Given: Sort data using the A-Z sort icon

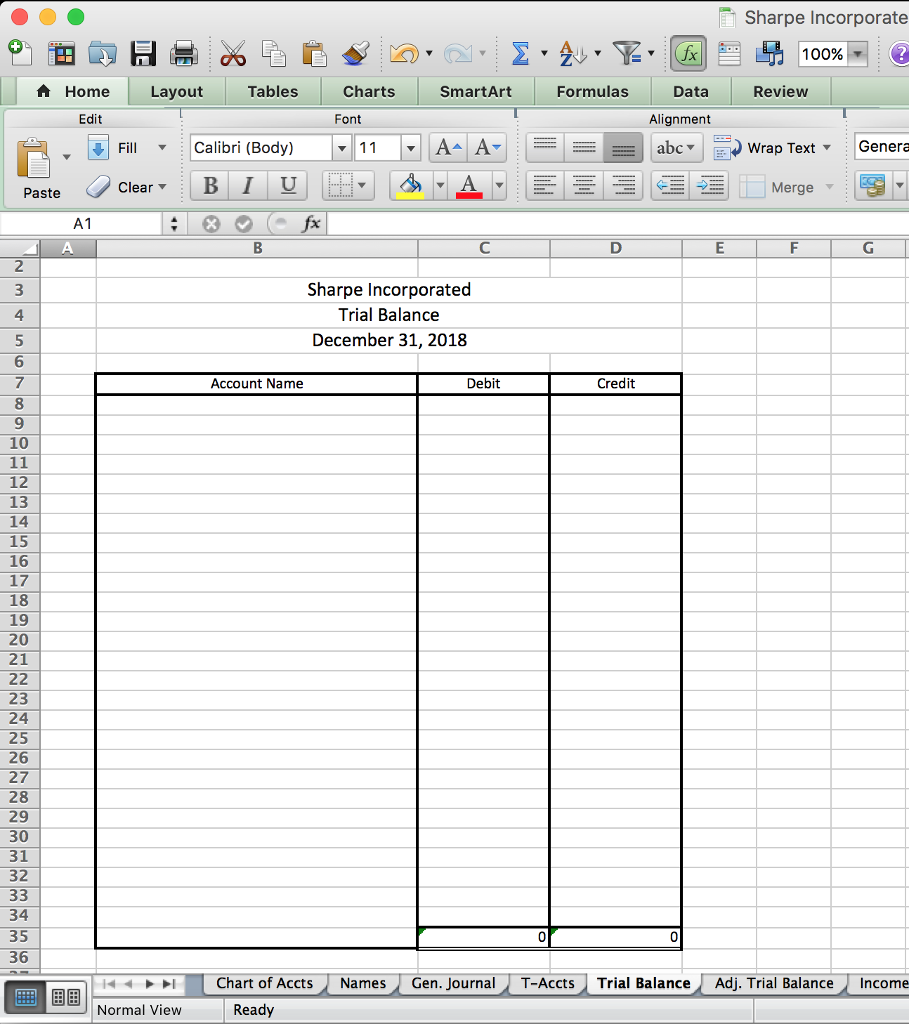Looking at the screenshot, I should pyautogui.click(x=573, y=54).
